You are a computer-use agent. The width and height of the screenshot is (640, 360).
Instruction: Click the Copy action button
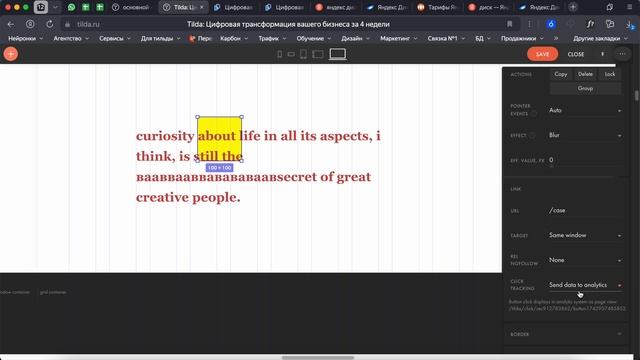pyautogui.click(x=560, y=74)
